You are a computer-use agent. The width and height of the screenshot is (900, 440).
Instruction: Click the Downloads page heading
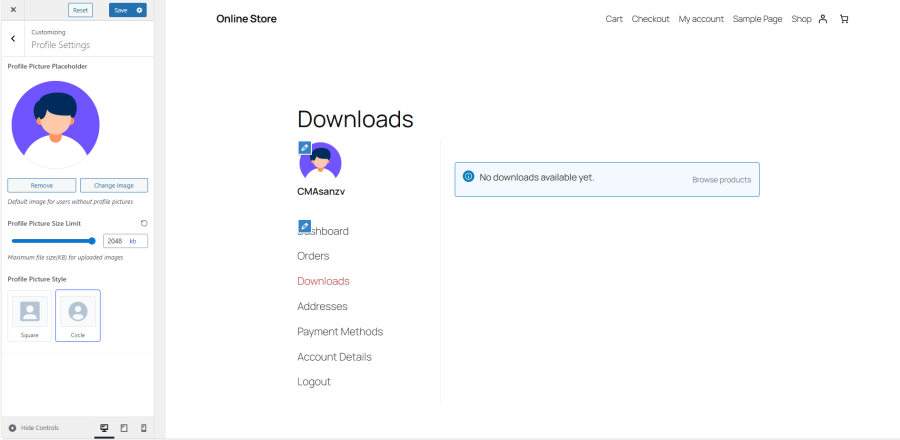(x=355, y=119)
